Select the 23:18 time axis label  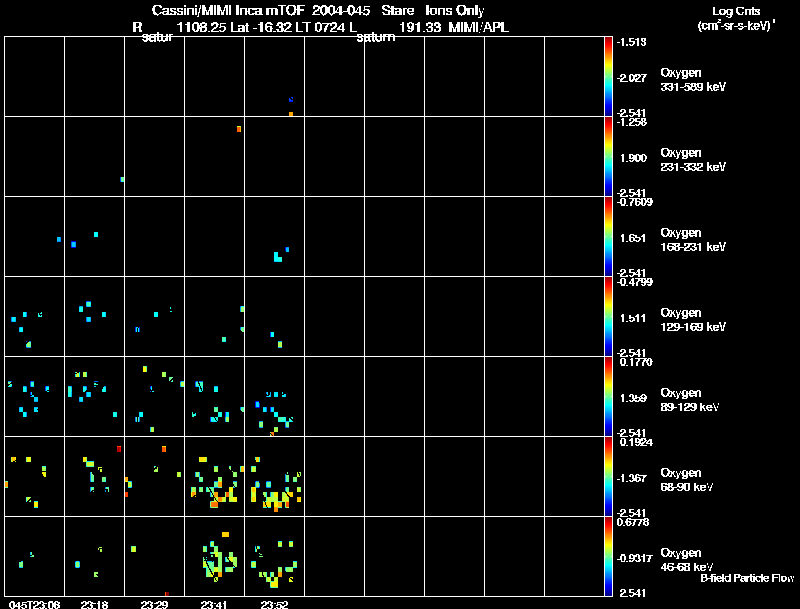pyautogui.click(x=94, y=604)
